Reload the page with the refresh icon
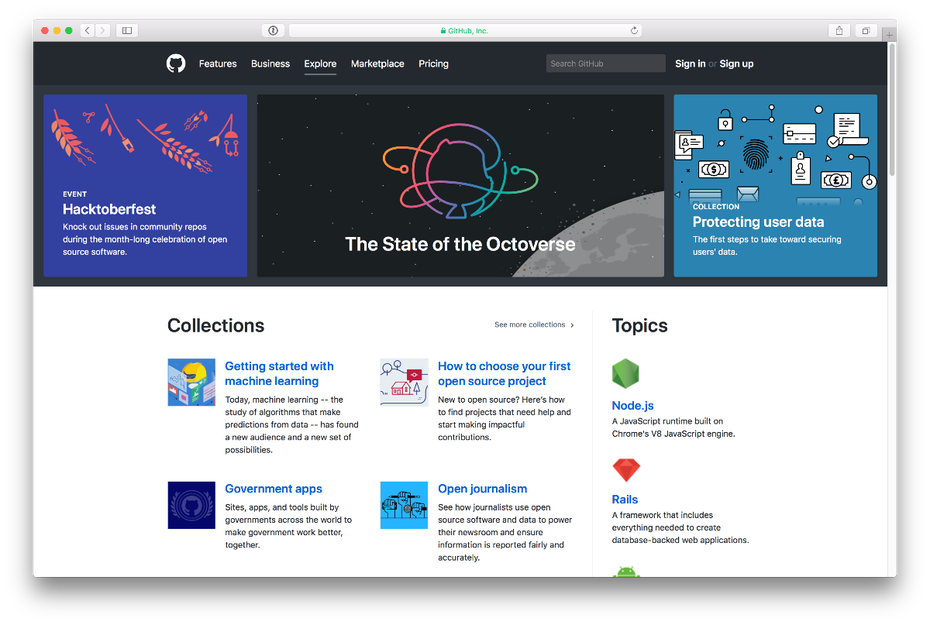 634,30
